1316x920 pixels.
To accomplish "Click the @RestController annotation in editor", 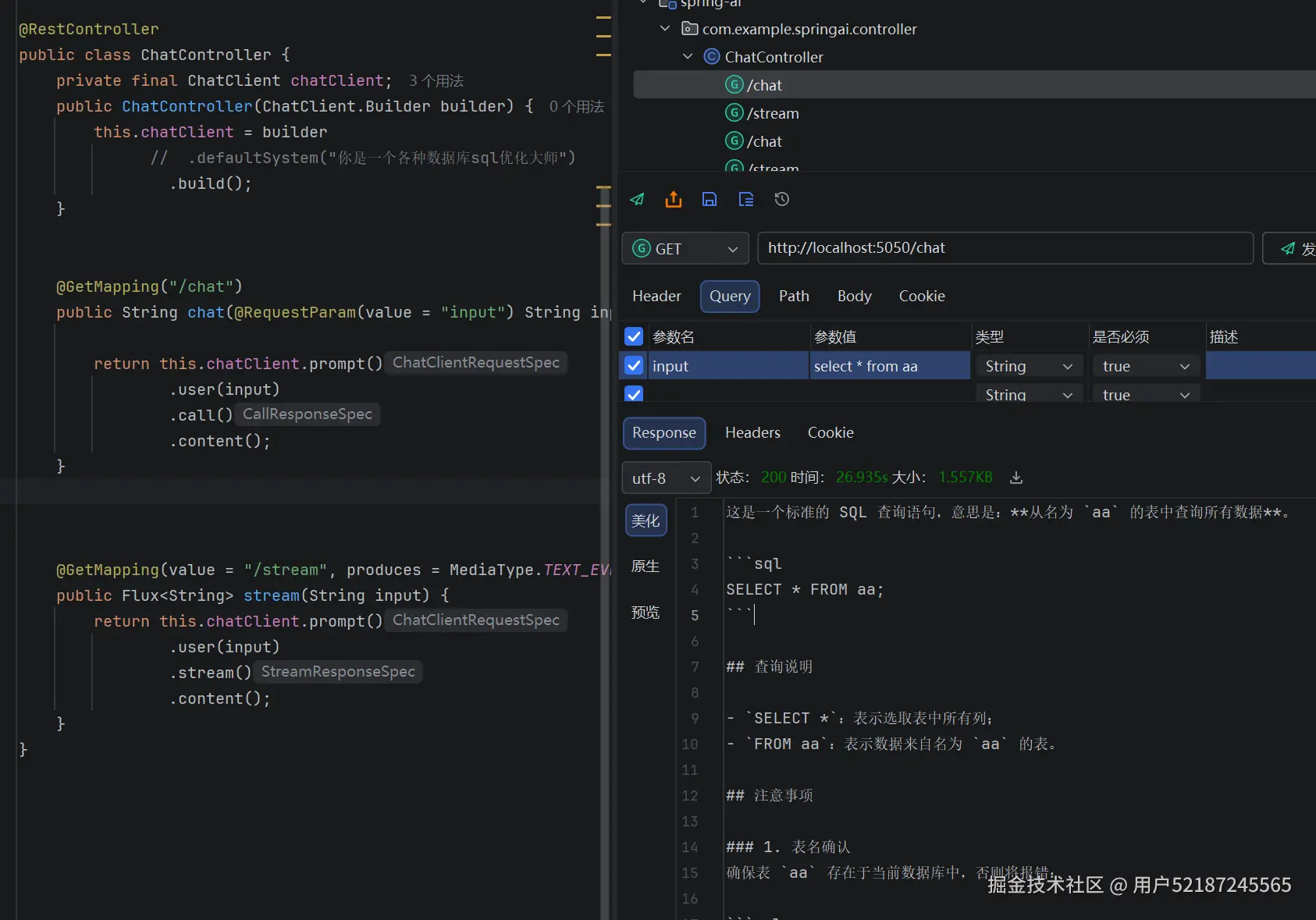I will pyautogui.click(x=88, y=29).
